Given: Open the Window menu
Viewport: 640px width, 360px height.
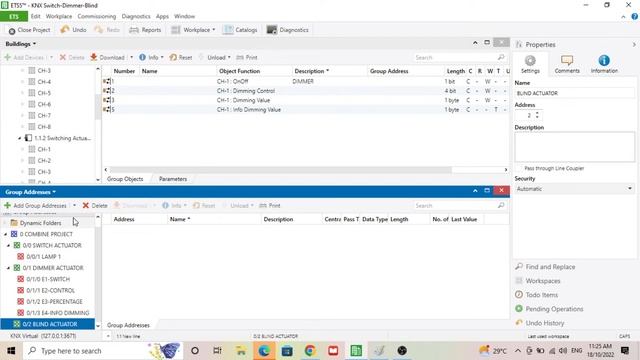Looking at the screenshot, I should click(x=184, y=16).
